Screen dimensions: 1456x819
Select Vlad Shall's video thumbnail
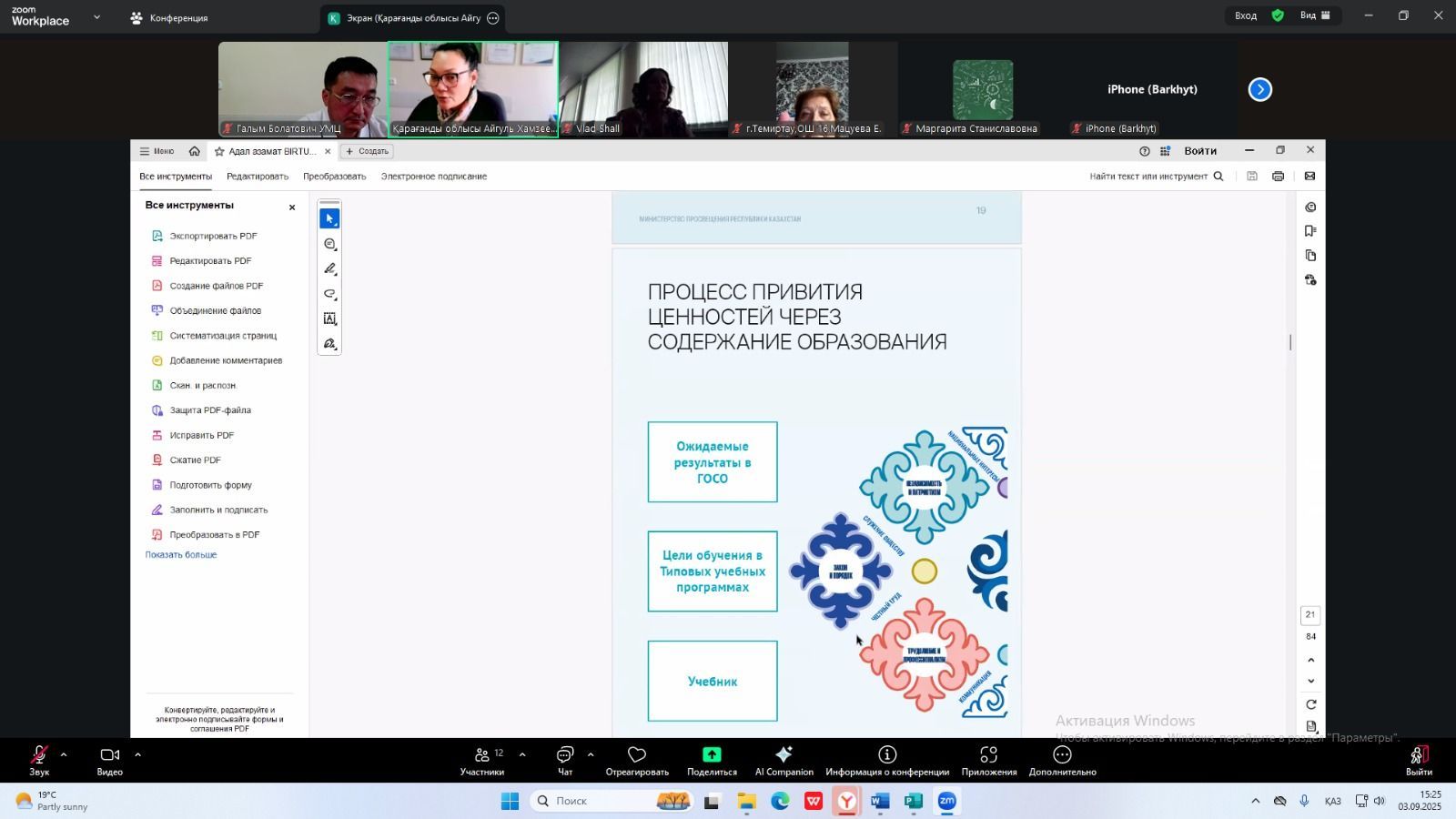click(x=643, y=89)
